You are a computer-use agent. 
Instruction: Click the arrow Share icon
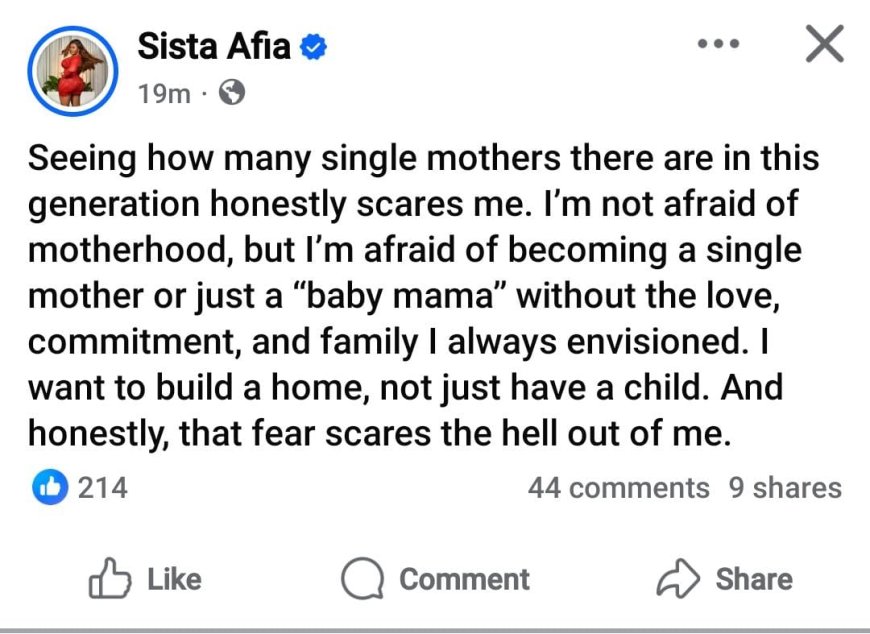[x=678, y=578]
